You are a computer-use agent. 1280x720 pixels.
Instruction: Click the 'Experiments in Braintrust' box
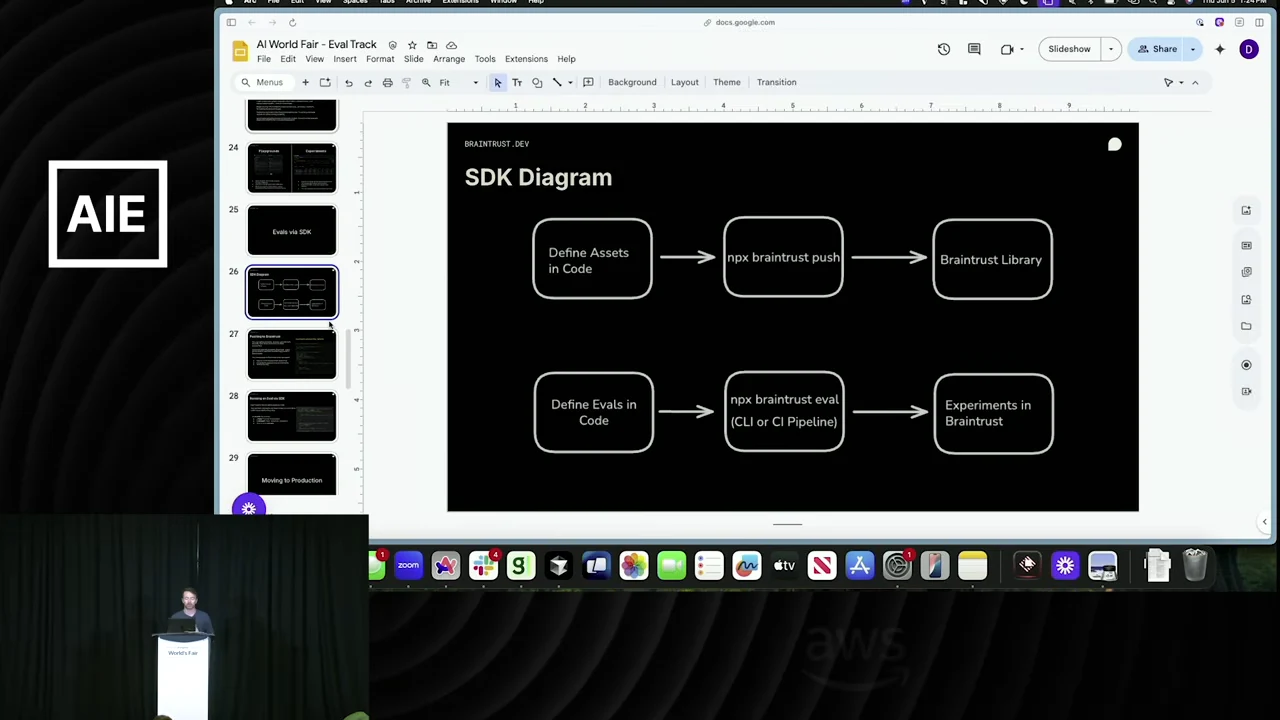[993, 413]
